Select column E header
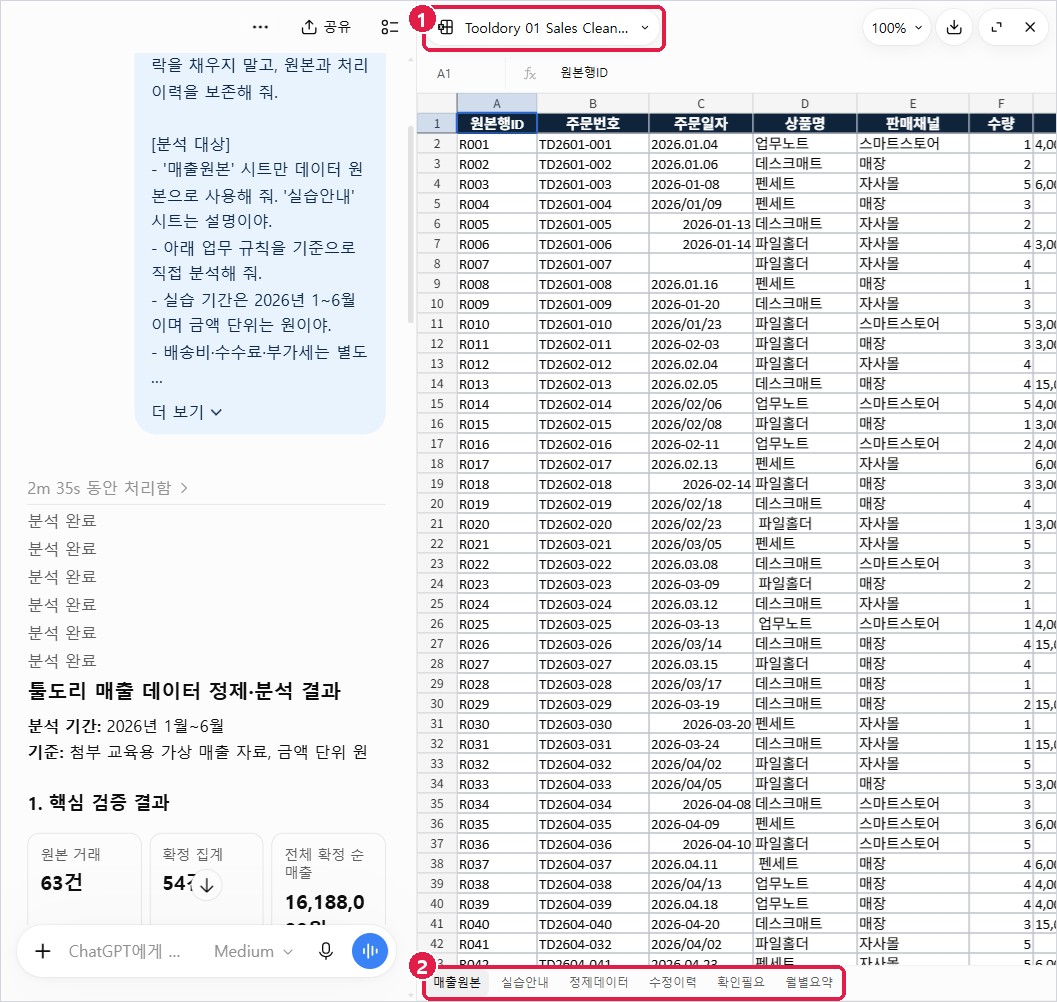 (913, 104)
